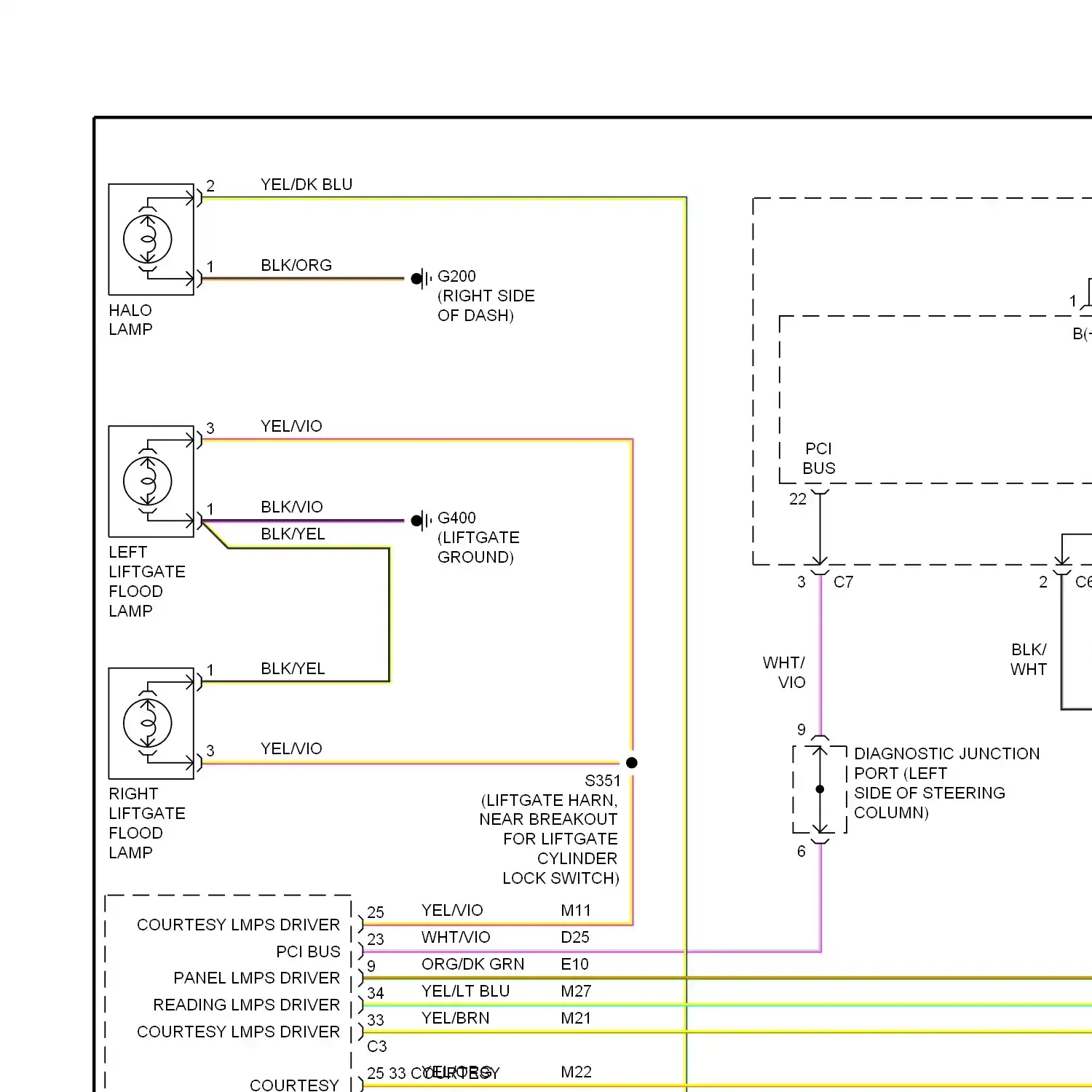Select the M21 circuit code

click(576, 1018)
